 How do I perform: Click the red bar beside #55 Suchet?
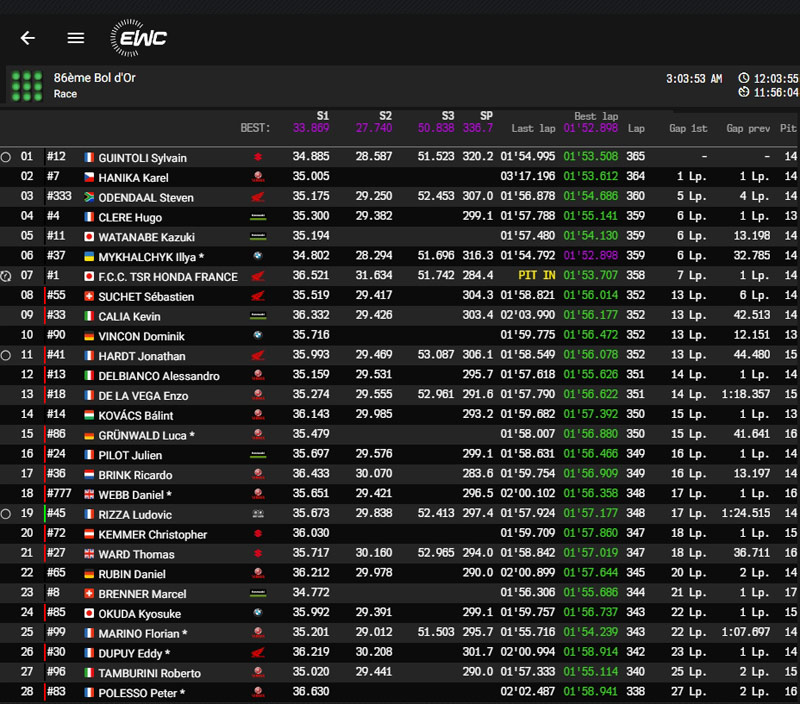coord(44,296)
